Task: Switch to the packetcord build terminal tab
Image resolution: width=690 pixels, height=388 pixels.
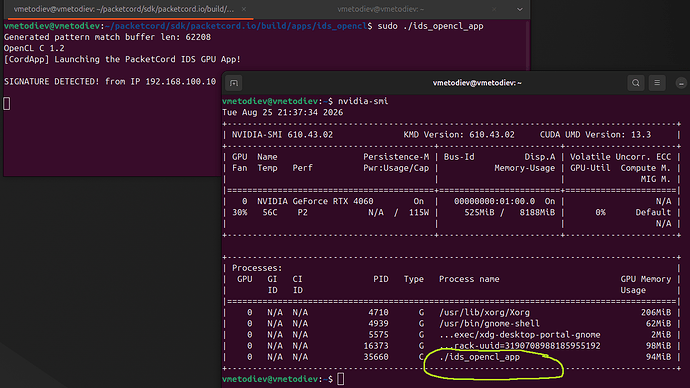Action: coord(124,9)
